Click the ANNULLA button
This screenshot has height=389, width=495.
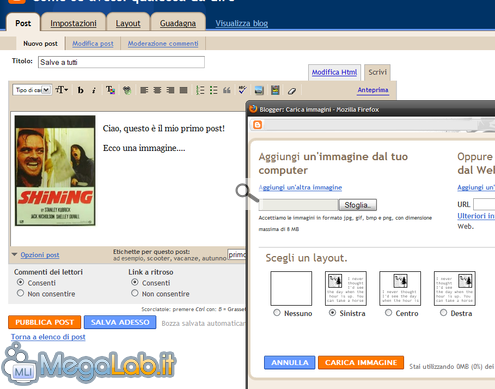[x=290, y=362]
